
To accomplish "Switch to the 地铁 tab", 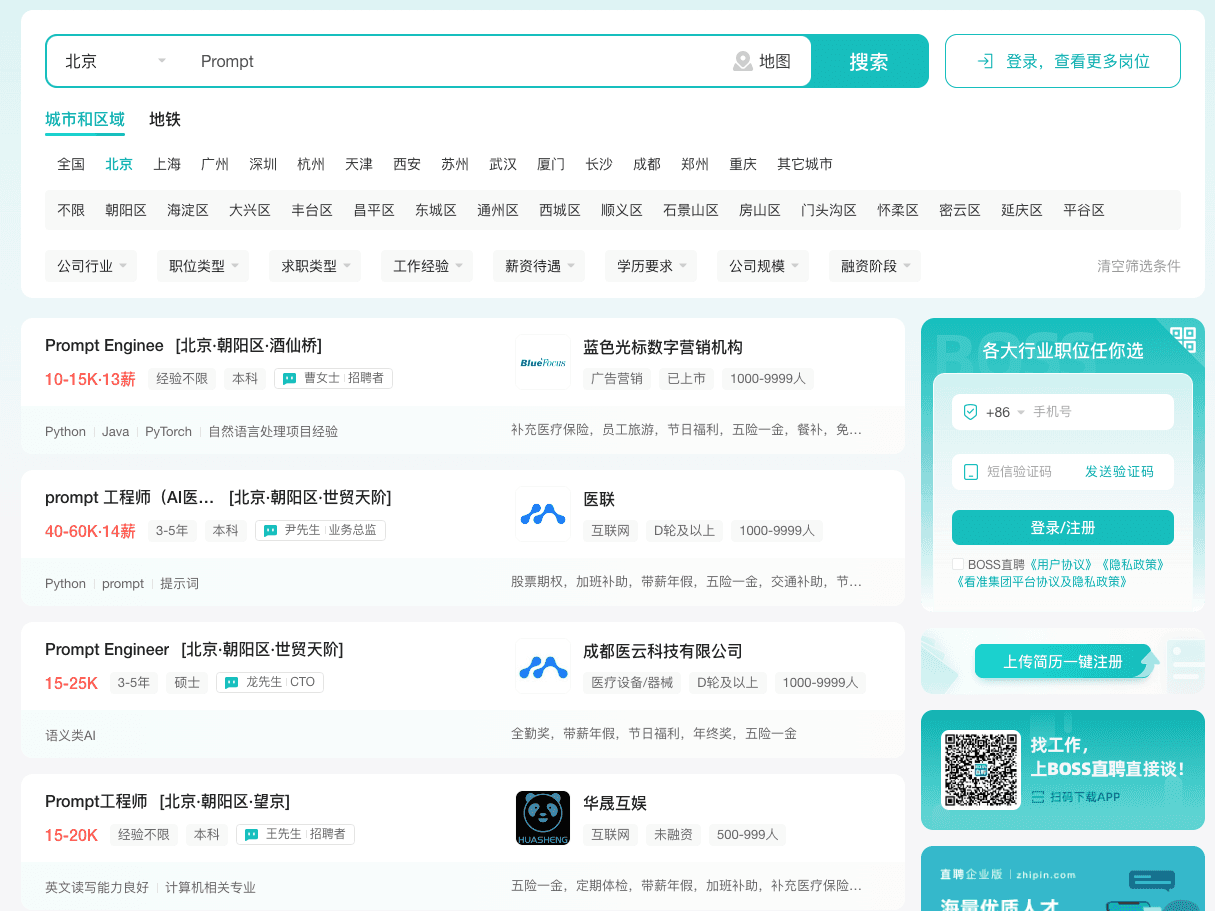I will (x=164, y=119).
